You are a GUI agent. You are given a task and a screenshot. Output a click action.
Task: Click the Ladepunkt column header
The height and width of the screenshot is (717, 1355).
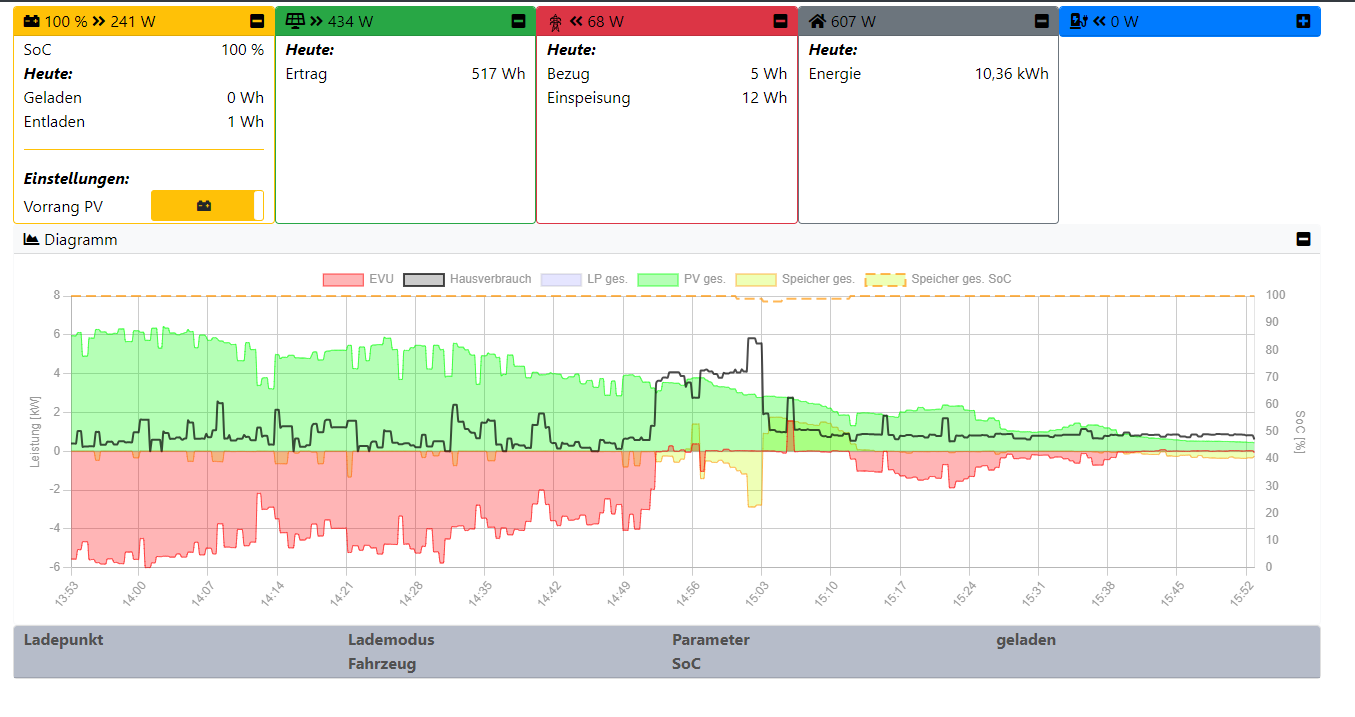(64, 640)
